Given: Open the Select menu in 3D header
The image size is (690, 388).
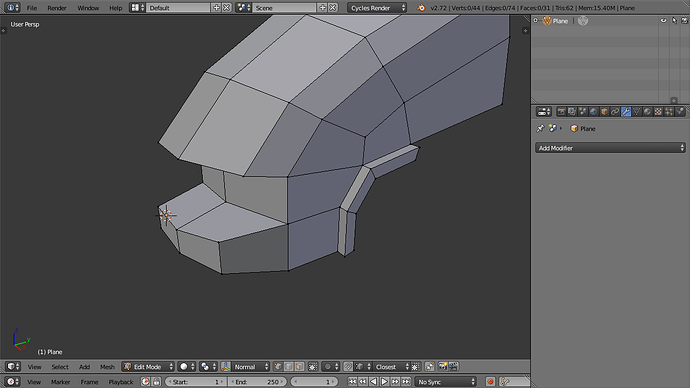Looking at the screenshot, I should point(60,366).
